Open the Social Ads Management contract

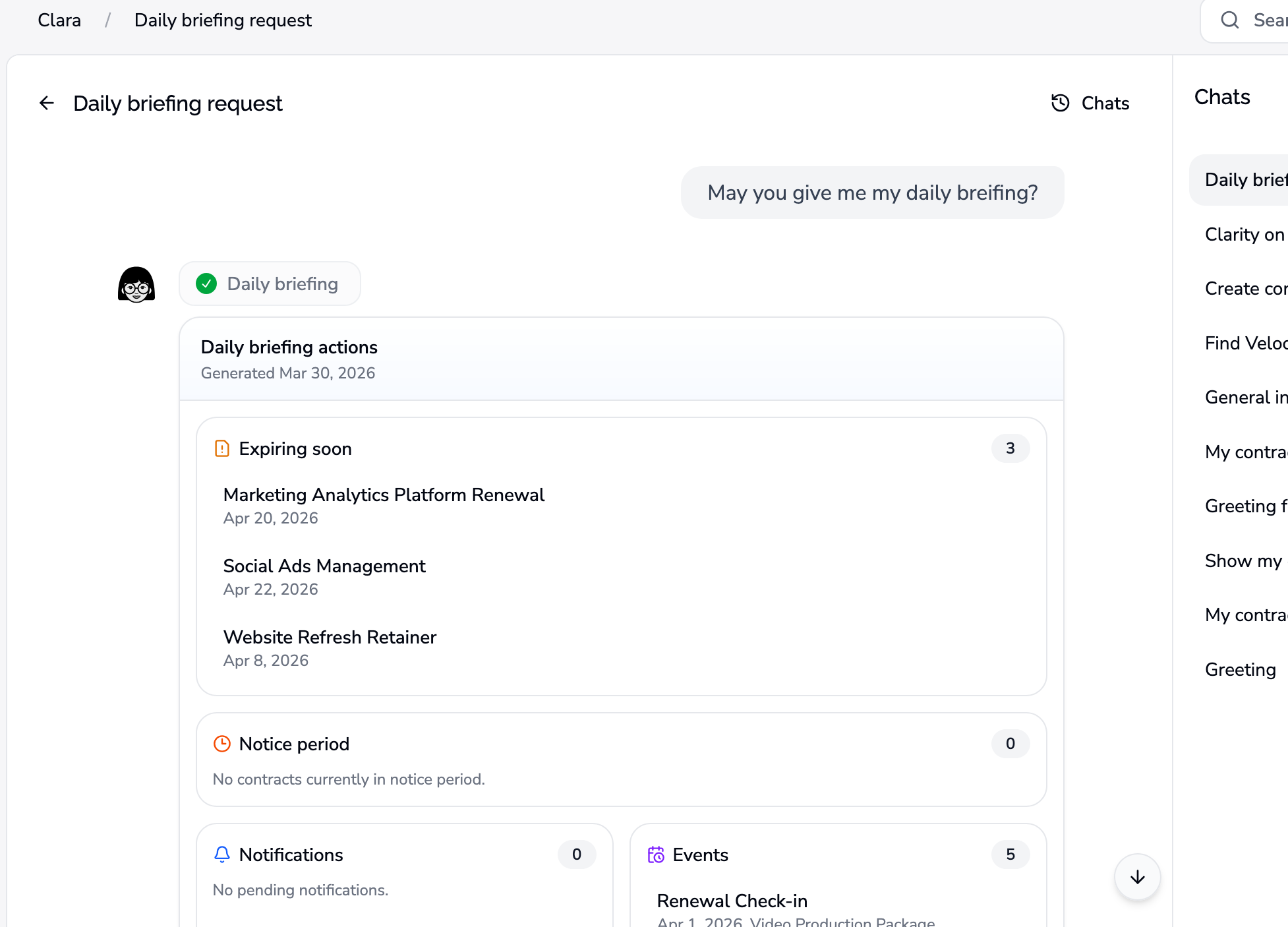pyautogui.click(x=324, y=566)
